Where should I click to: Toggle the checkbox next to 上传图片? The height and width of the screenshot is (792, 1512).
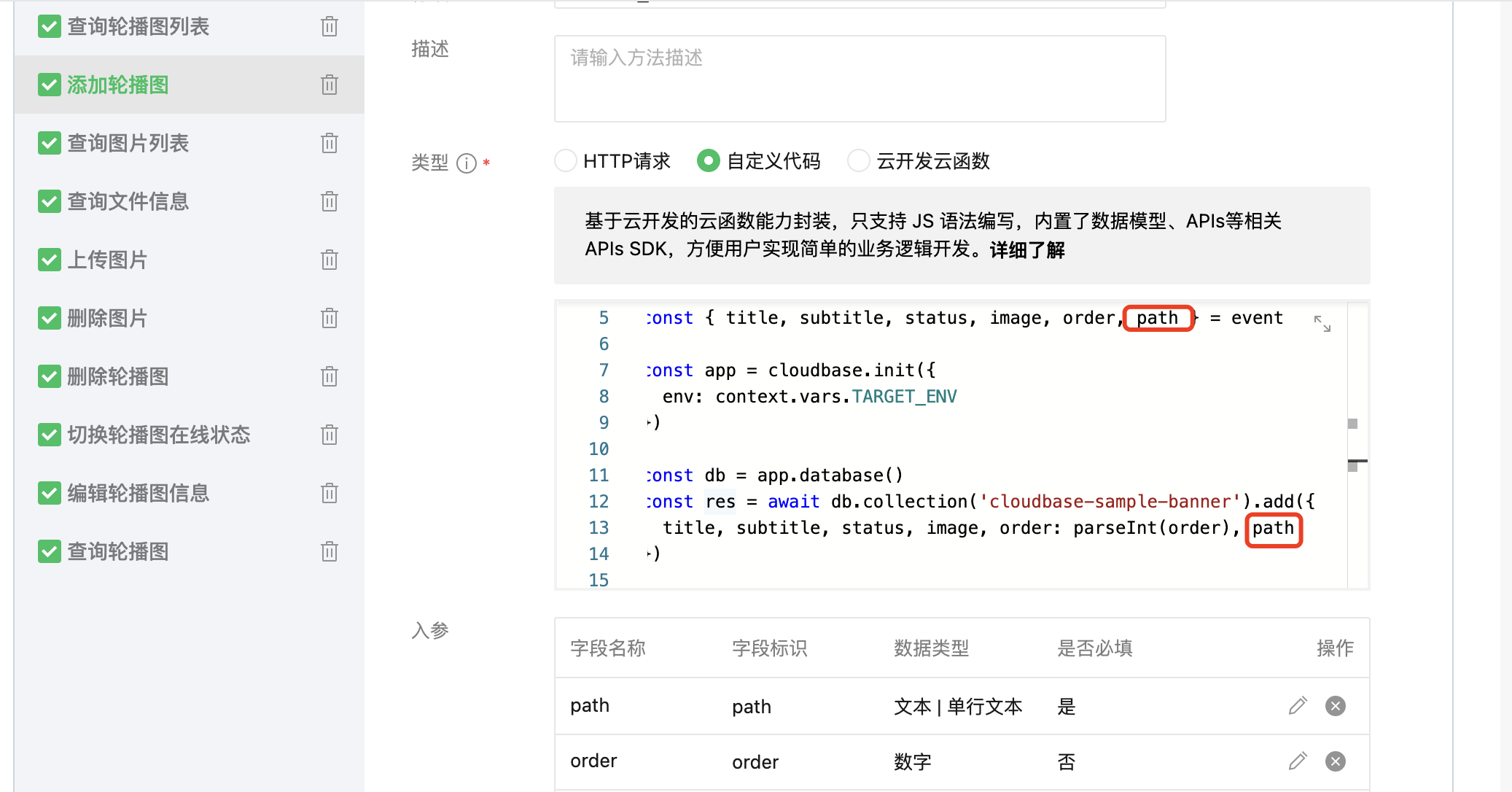(x=49, y=260)
